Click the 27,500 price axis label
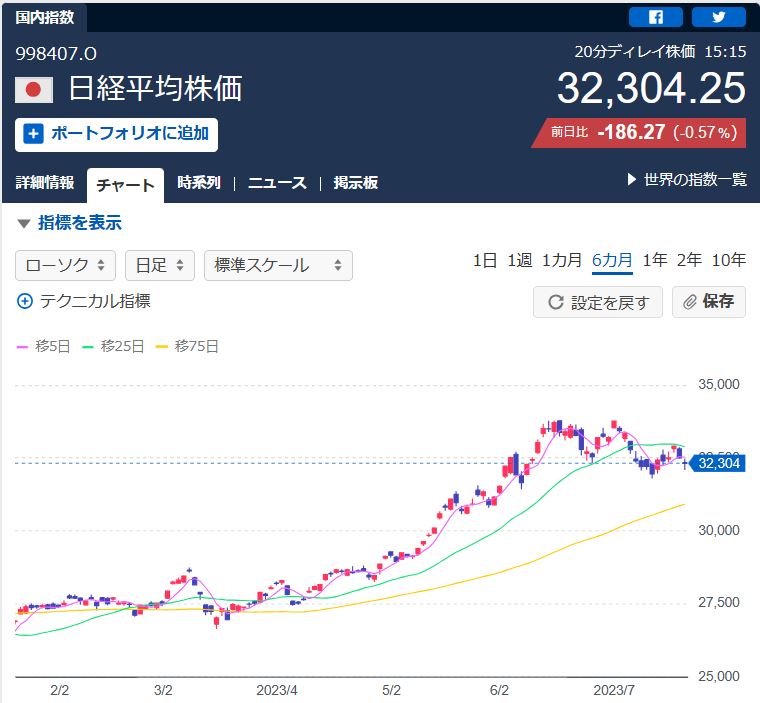The height and width of the screenshot is (703, 760). click(719, 603)
